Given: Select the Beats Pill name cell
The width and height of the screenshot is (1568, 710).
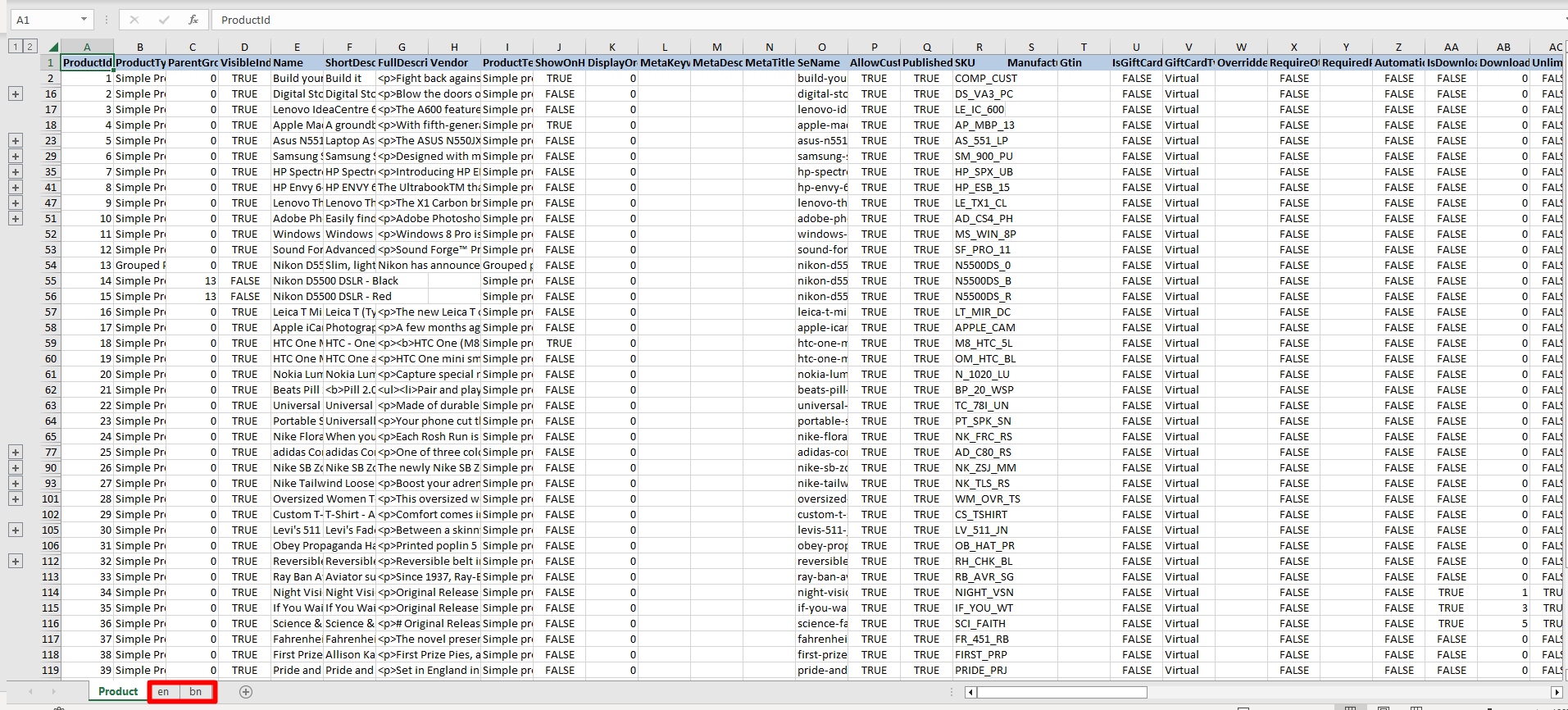Looking at the screenshot, I should coord(297,390).
